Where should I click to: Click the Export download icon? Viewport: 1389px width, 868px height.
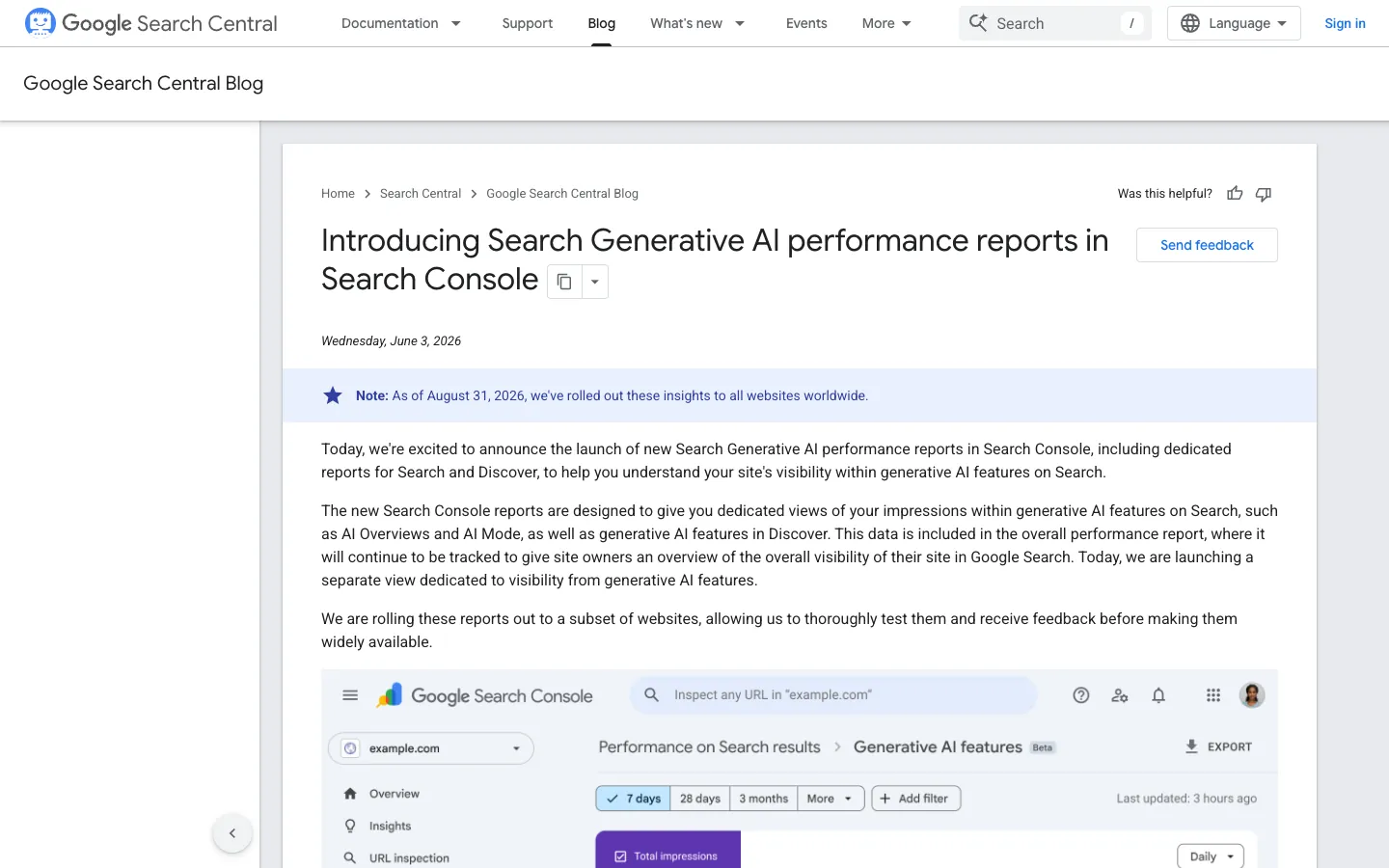click(1191, 746)
